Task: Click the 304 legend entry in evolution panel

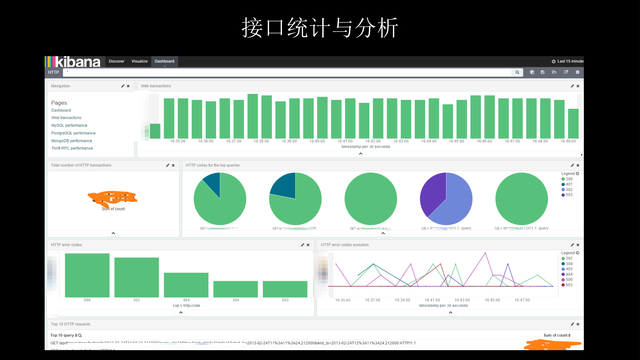Action: coord(567,264)
